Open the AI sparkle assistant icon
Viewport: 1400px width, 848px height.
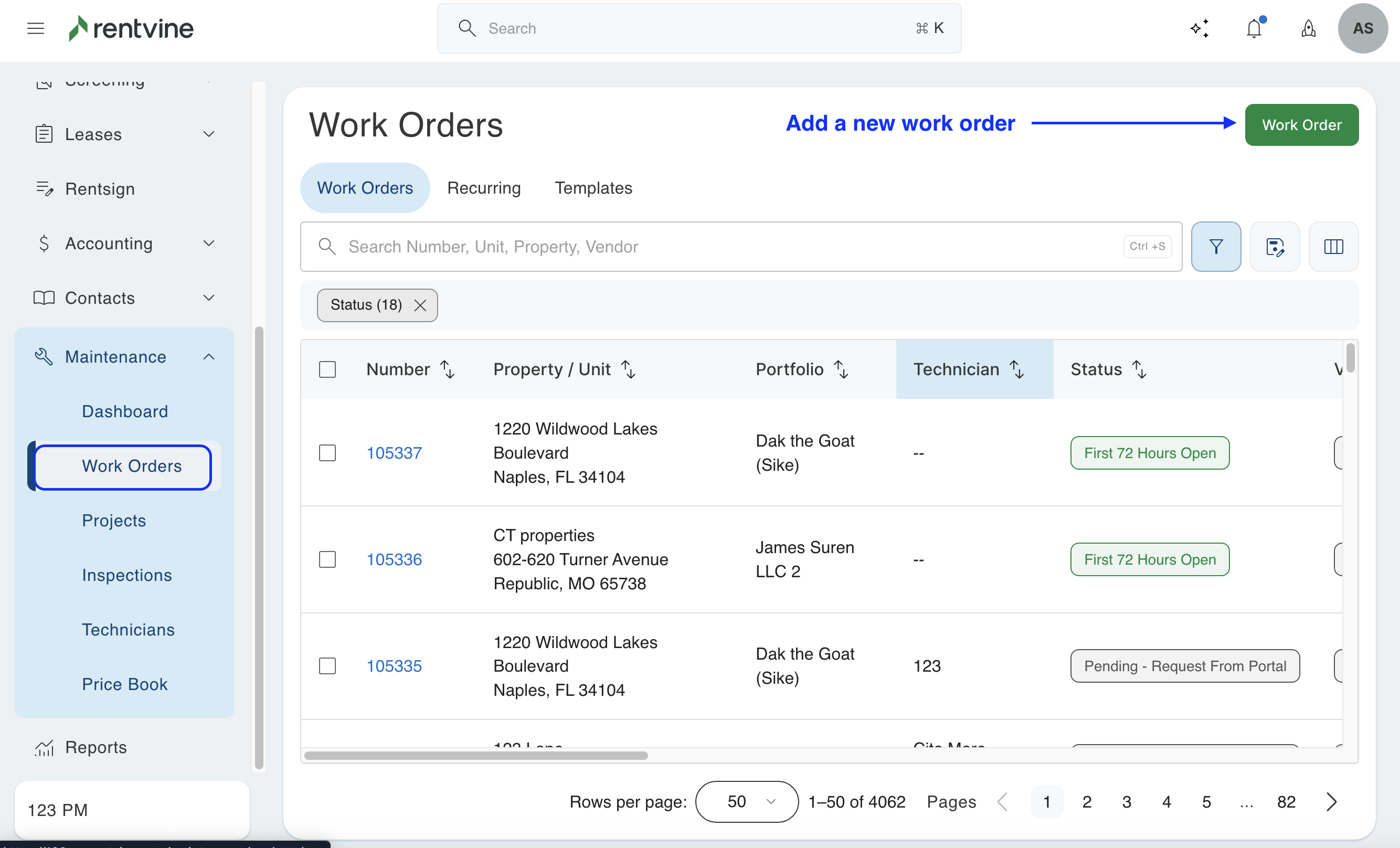[x=1200, y=28]
